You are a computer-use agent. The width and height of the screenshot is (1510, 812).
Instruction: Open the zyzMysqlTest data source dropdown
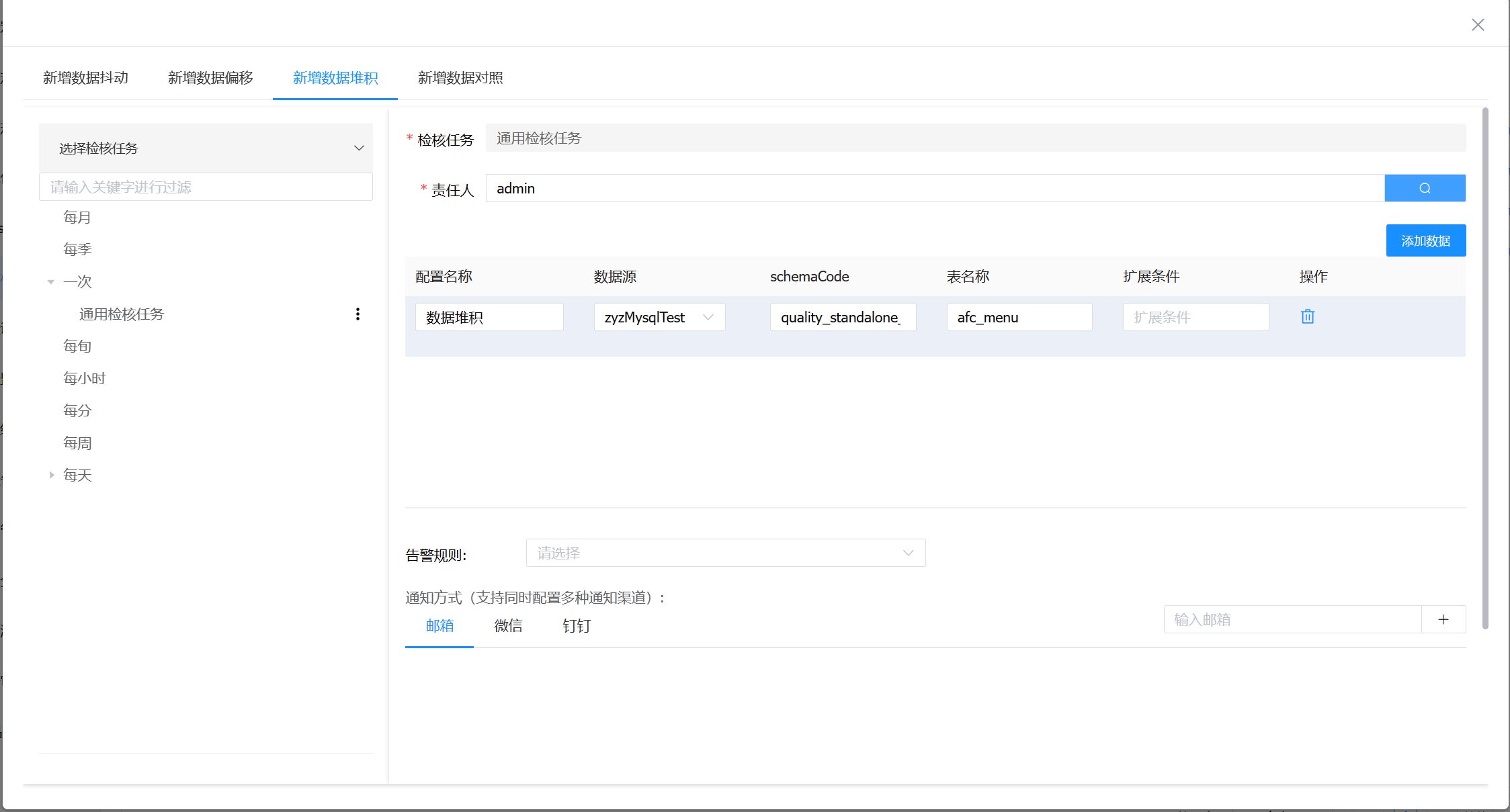pyautogui.click(x=659, y=317)
